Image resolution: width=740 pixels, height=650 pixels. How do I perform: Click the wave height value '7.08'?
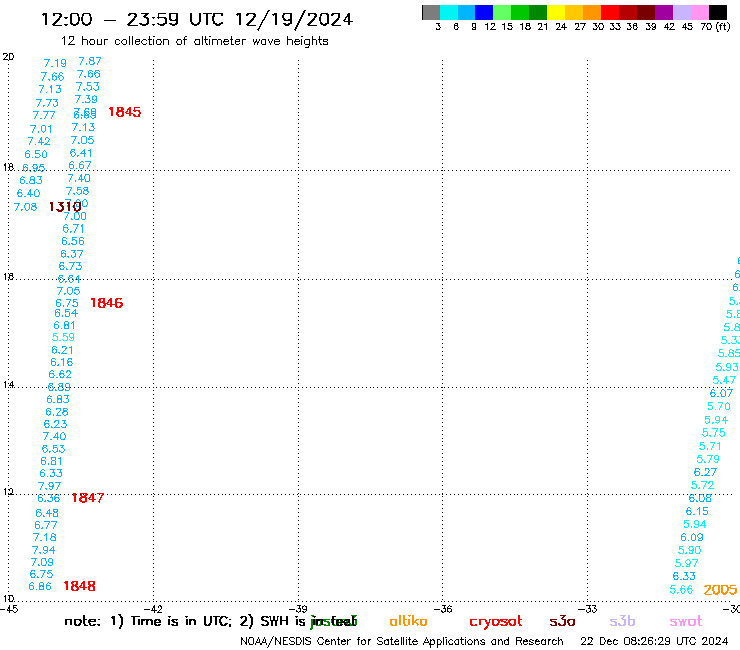pyautogui.click(x=25, y=207)
